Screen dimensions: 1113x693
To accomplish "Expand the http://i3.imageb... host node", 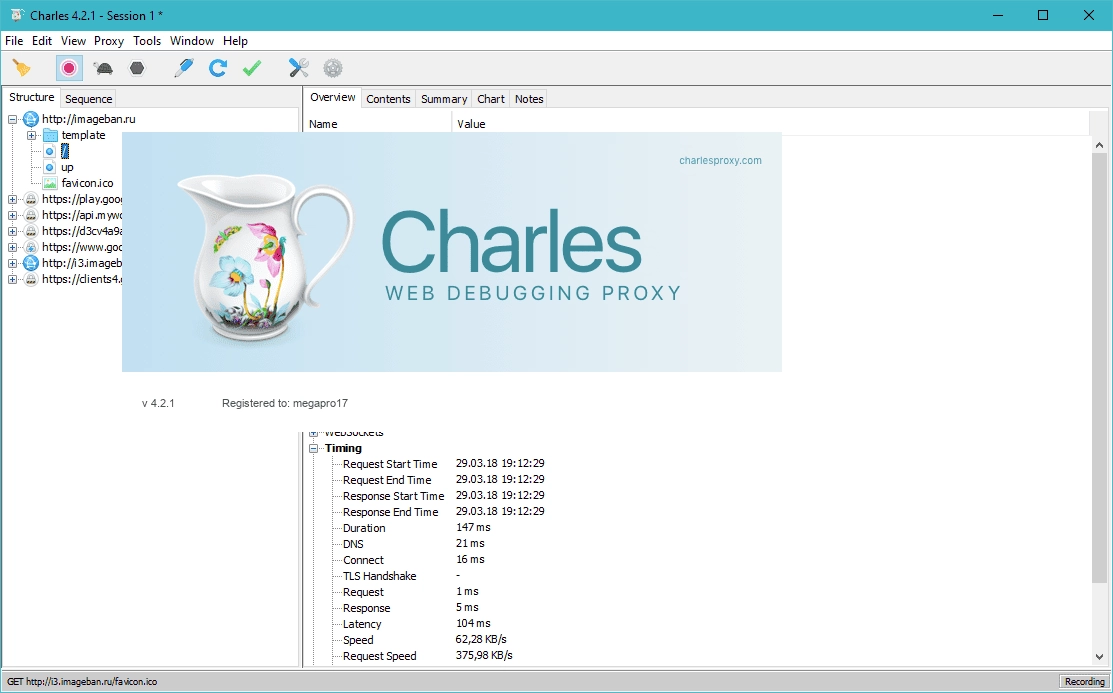I will pos(12,263).
